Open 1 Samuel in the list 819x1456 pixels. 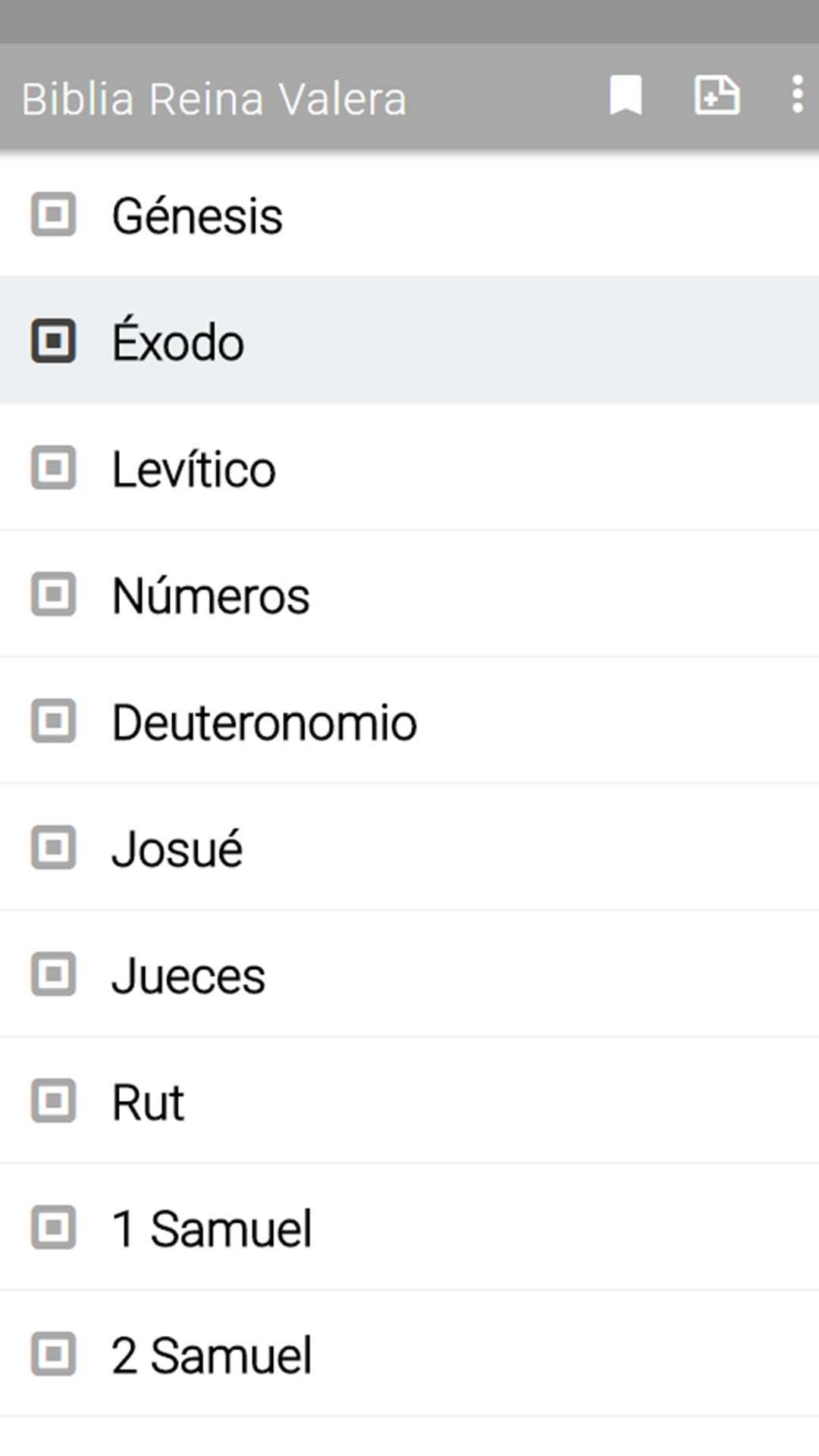tap(409, 1227)
